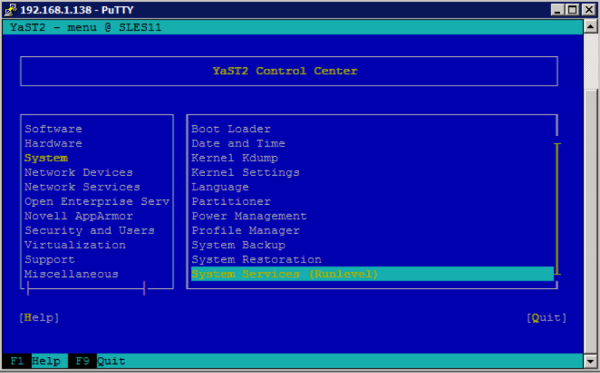Choose the Open Enterprise Serv category

[97, 202]
